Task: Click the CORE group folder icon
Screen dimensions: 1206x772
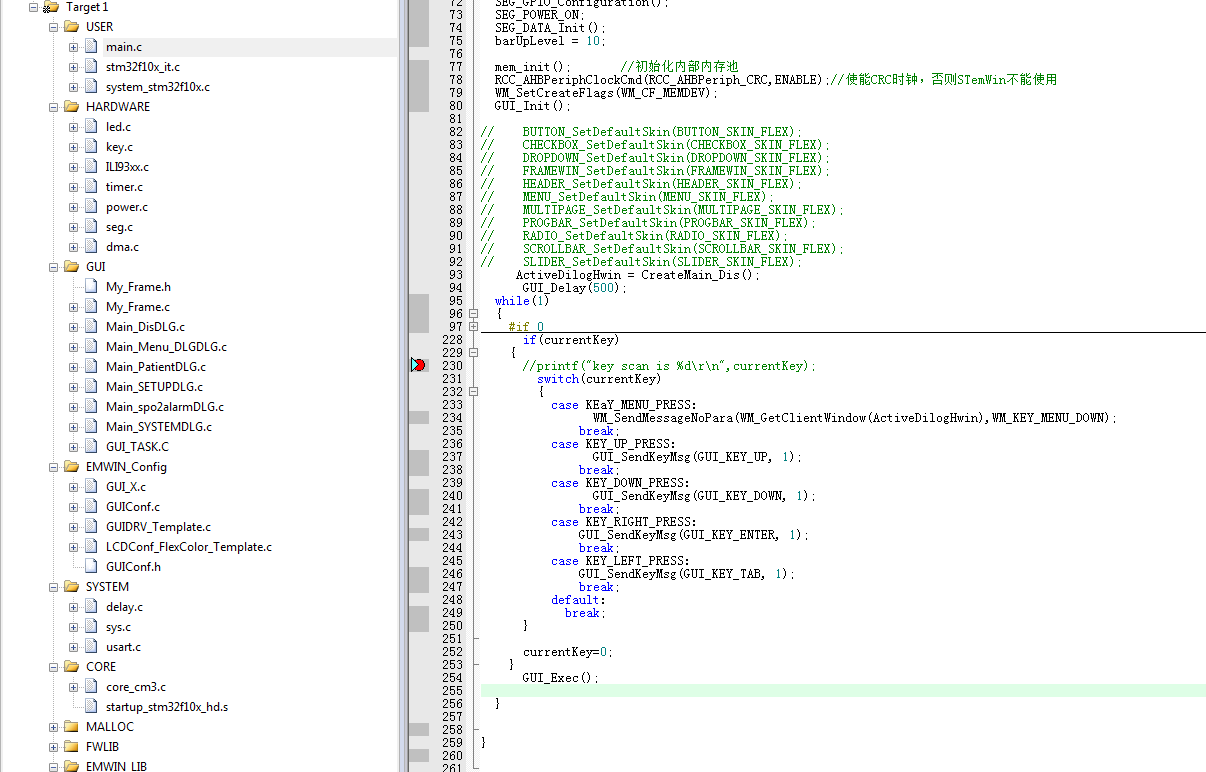Action: coord(71,667)
